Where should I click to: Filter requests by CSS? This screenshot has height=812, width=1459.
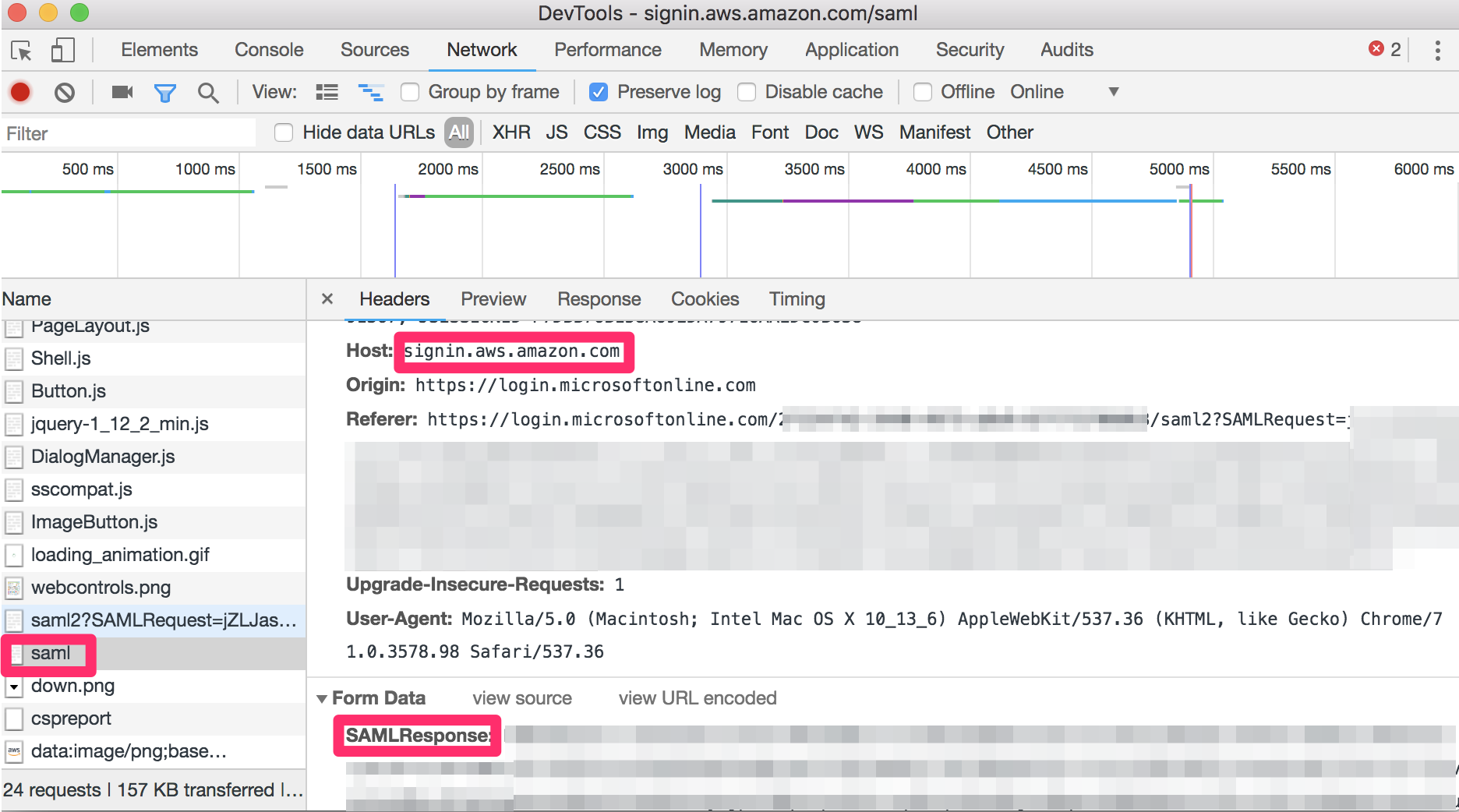(x=602, y=132)
